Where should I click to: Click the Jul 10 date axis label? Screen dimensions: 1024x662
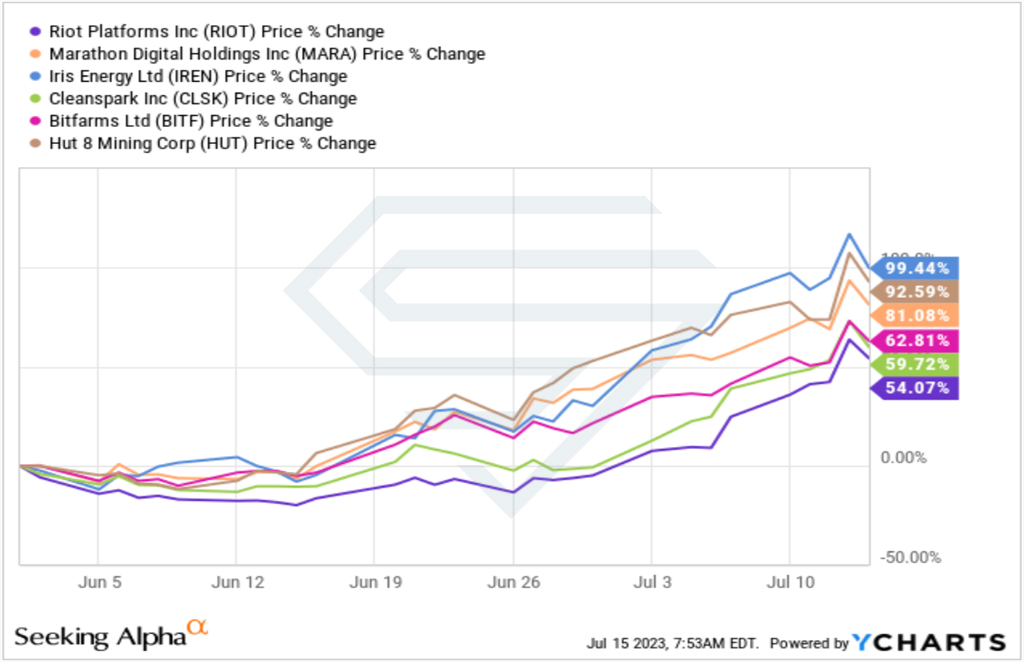[790, 582]
